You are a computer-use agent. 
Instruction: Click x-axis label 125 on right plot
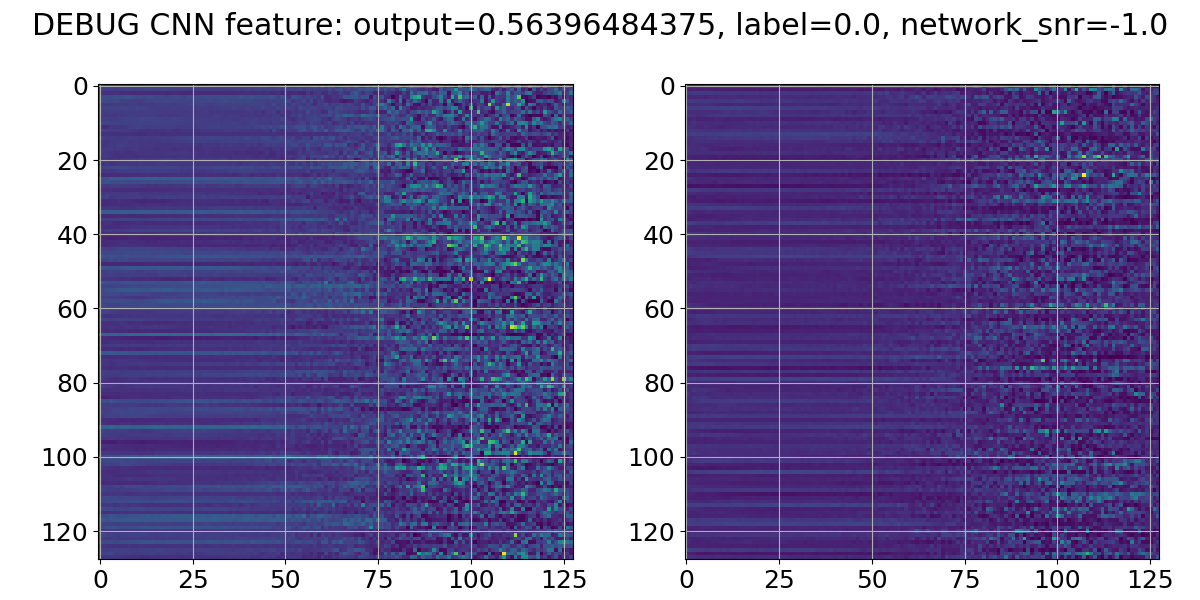click(x=1149, y=579)
